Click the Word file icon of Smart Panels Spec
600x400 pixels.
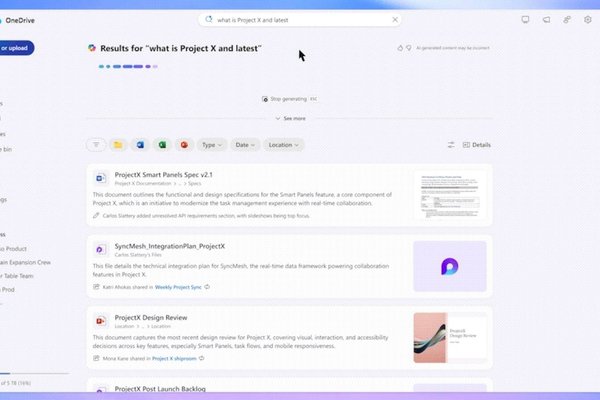pyautogui.click(x=101, y=178)
